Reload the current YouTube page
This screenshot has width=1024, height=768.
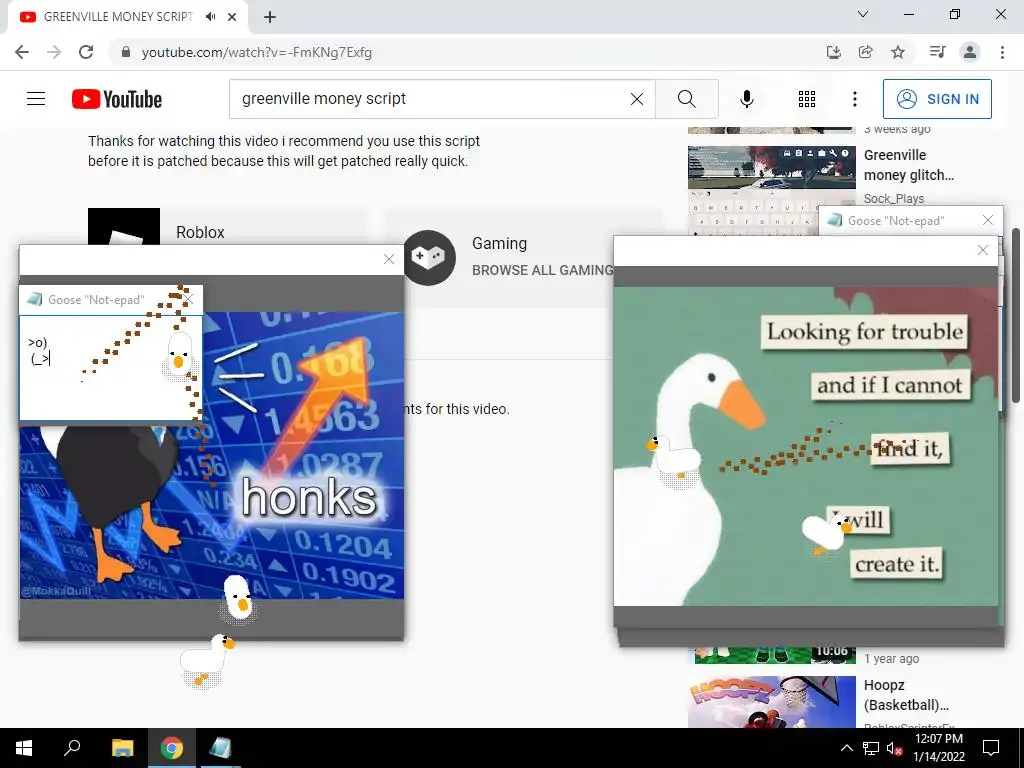click(x=86, y=52)
